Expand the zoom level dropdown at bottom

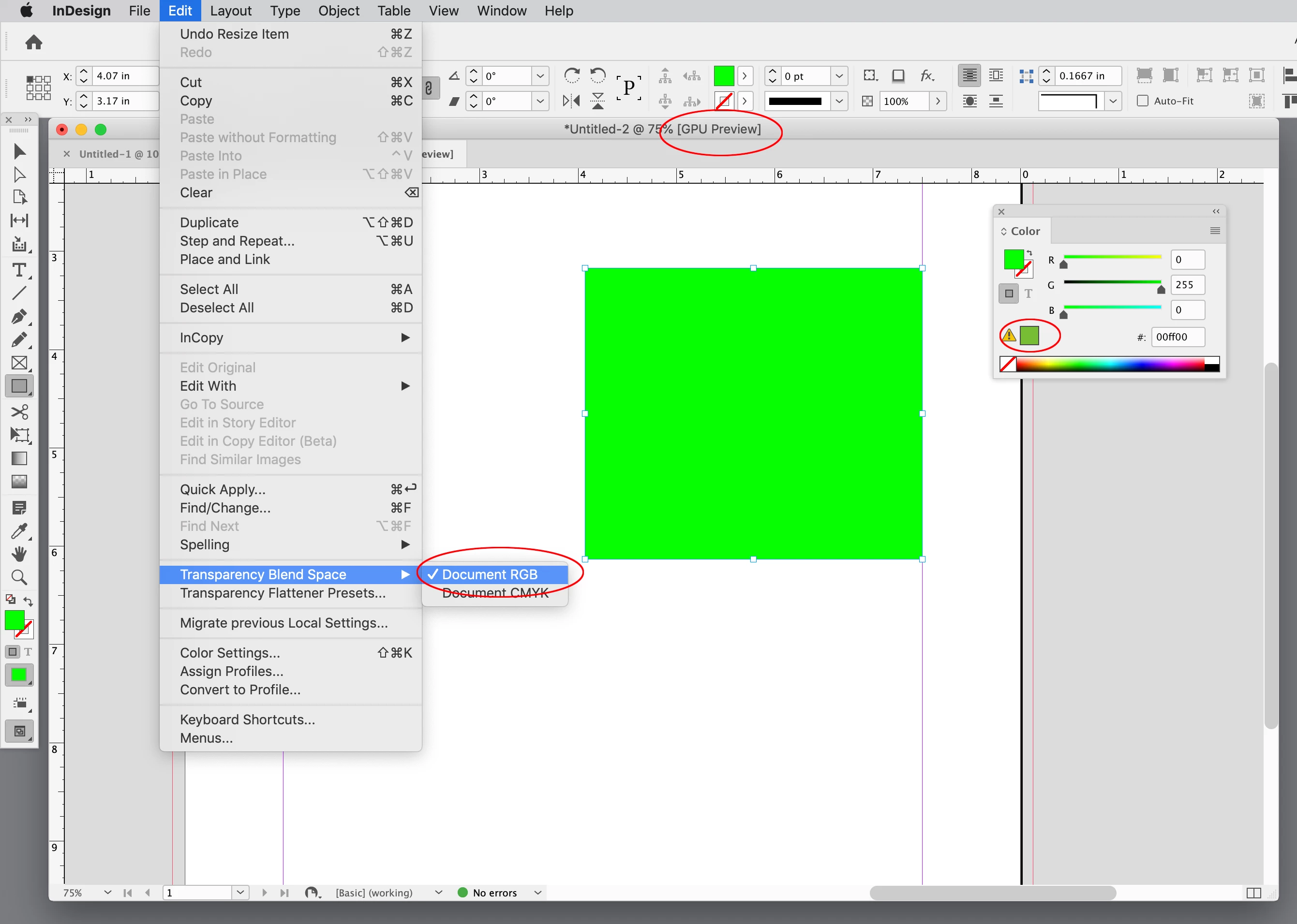pyautogui.click(x=107, y=892)
